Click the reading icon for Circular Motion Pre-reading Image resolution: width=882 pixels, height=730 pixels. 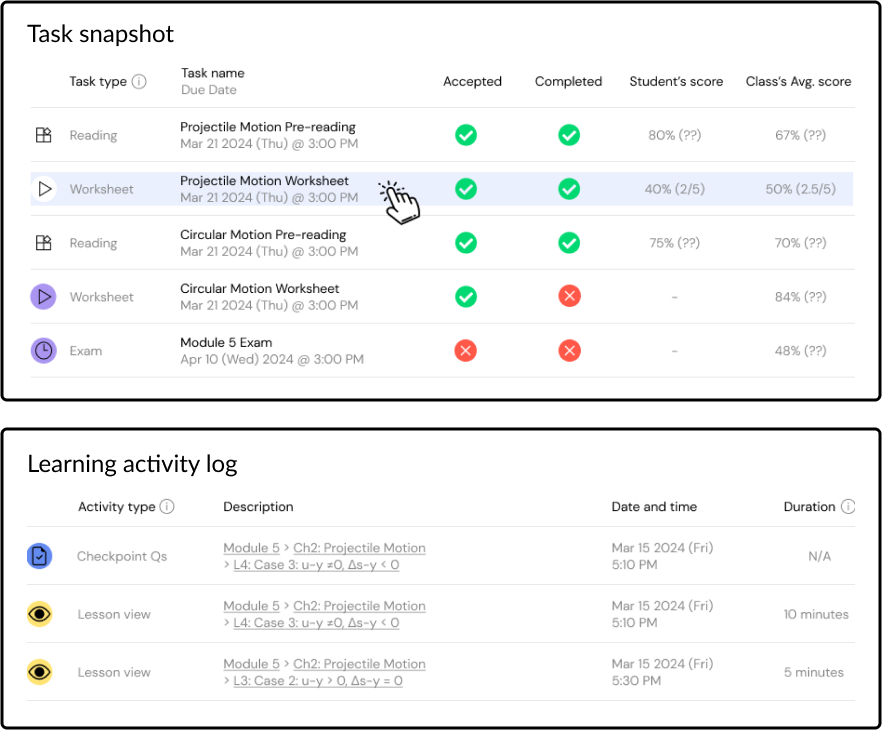point(43,243)
